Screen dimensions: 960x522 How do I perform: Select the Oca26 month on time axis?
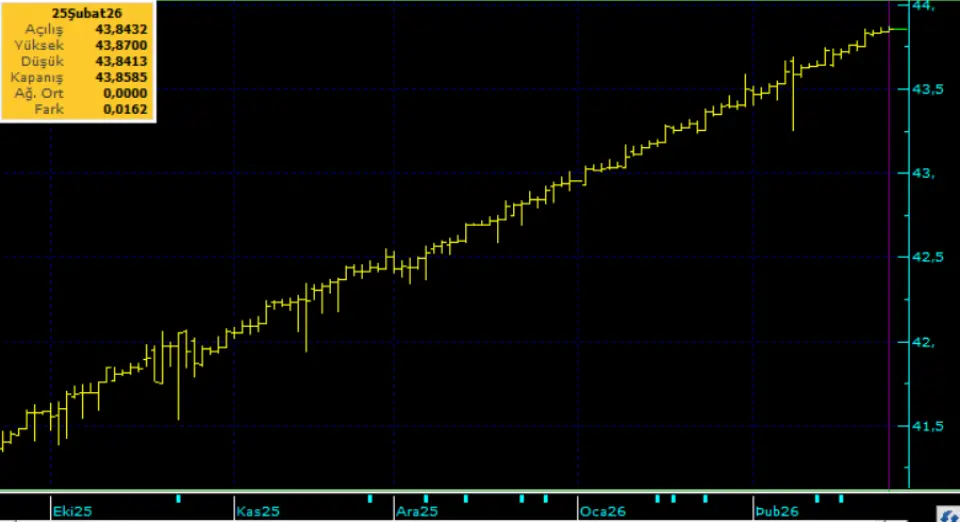602,511
